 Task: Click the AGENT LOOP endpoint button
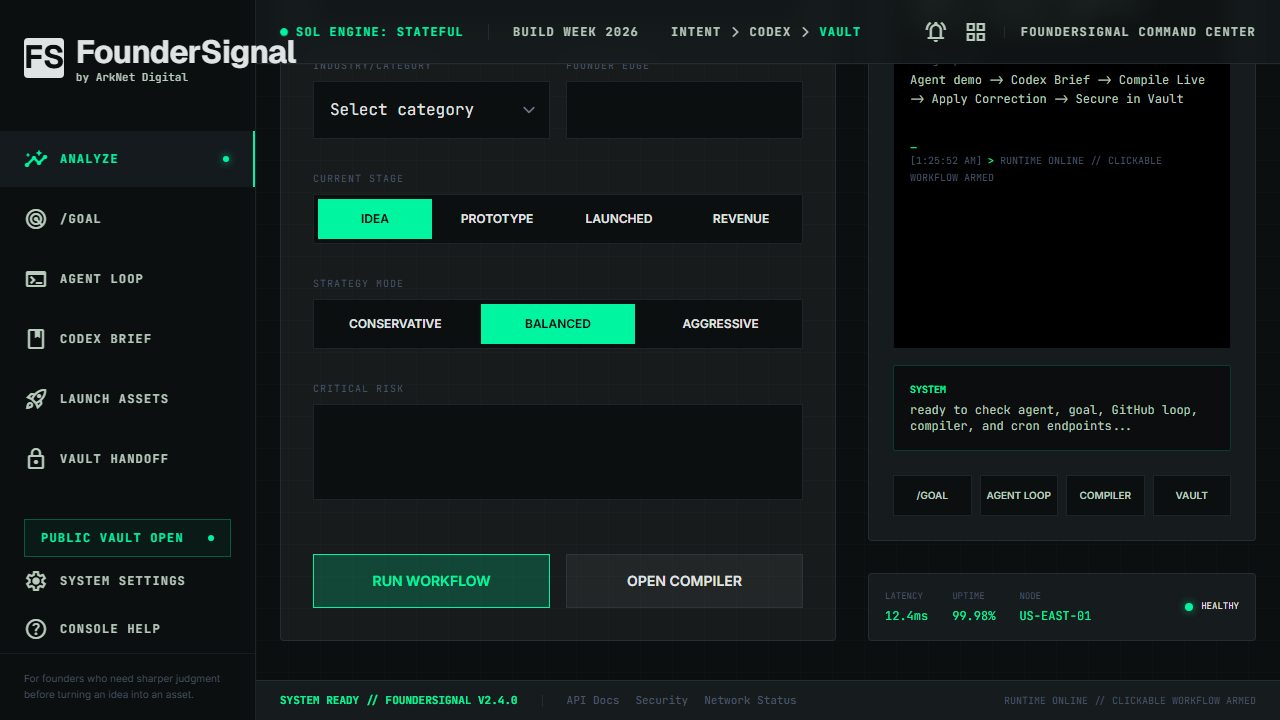[x=1019, y=496]
